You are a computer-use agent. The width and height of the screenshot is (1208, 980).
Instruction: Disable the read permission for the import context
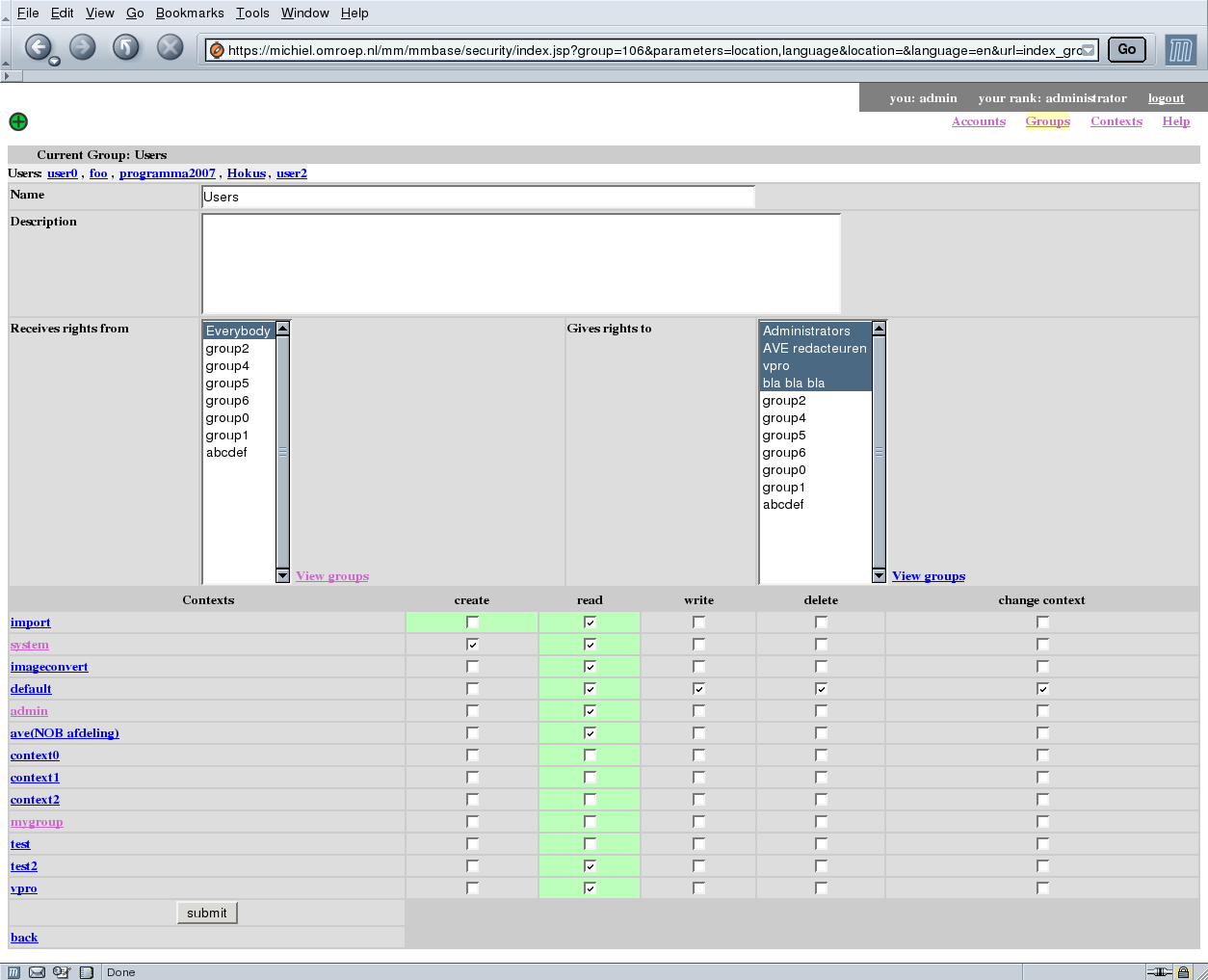589,622
